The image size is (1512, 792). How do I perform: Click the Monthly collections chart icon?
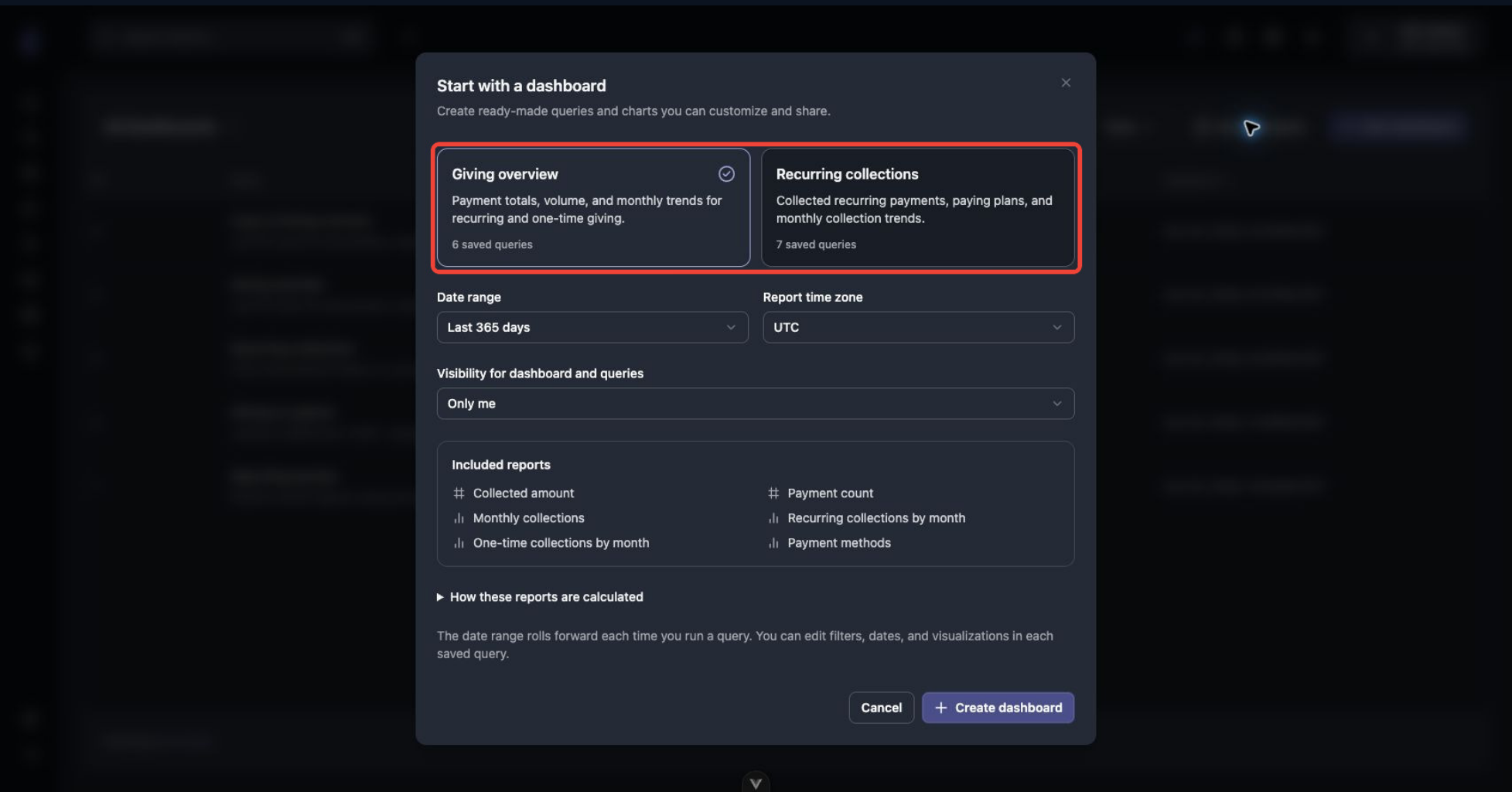point(459,518)
